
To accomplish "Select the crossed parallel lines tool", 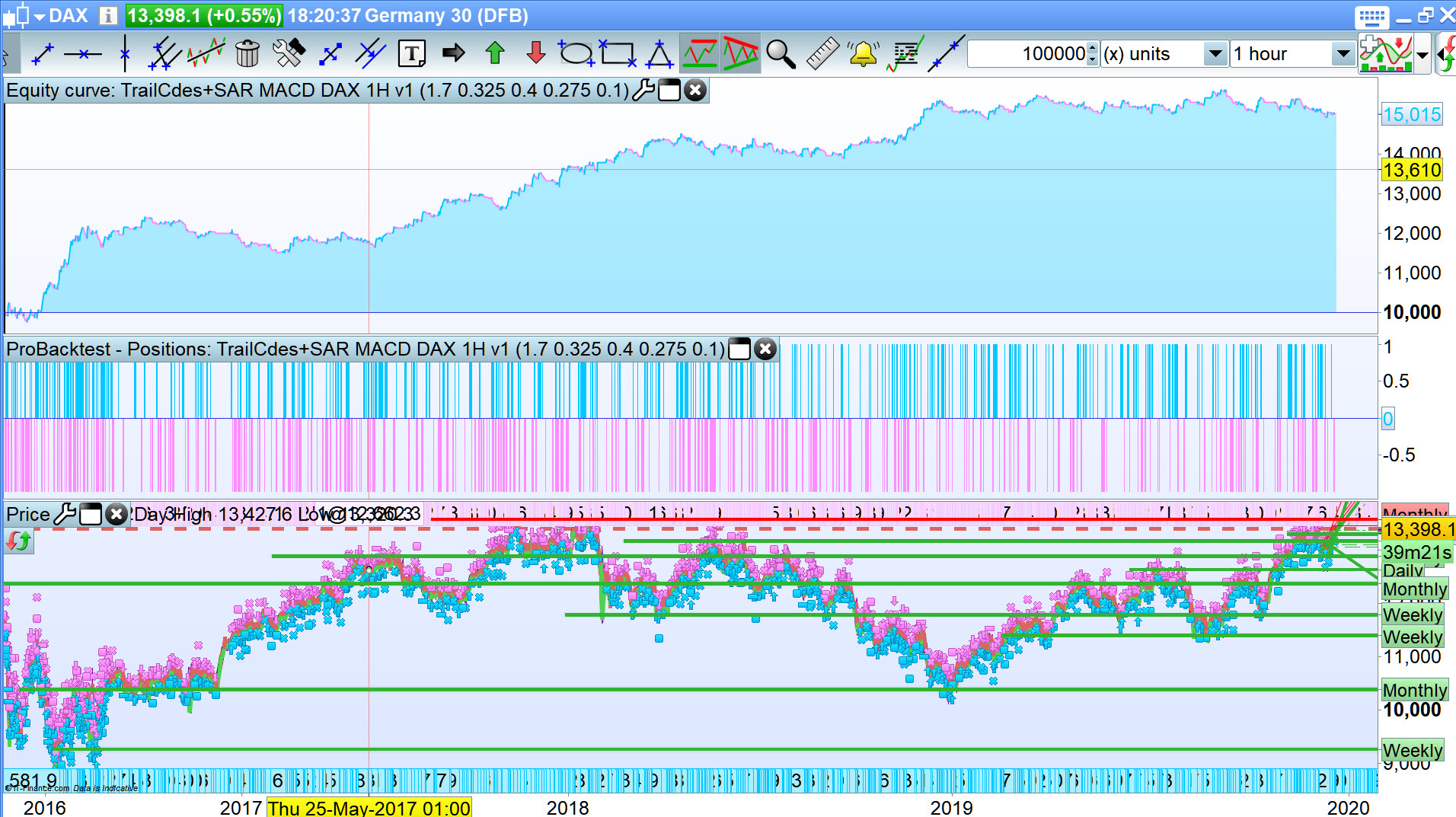I will [x=371, y=54].
